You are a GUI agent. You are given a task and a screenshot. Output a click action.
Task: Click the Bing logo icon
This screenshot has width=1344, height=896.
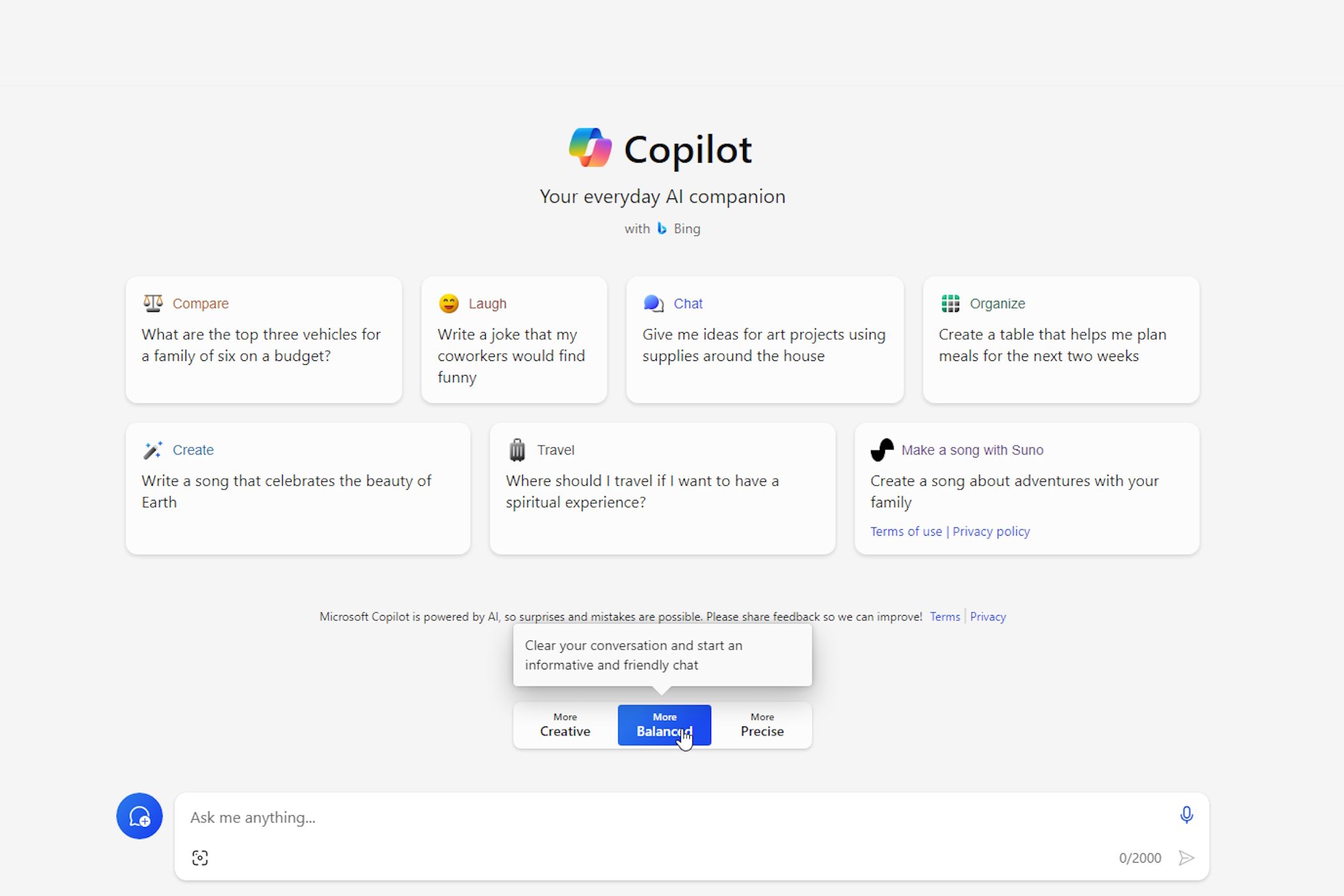662,228
